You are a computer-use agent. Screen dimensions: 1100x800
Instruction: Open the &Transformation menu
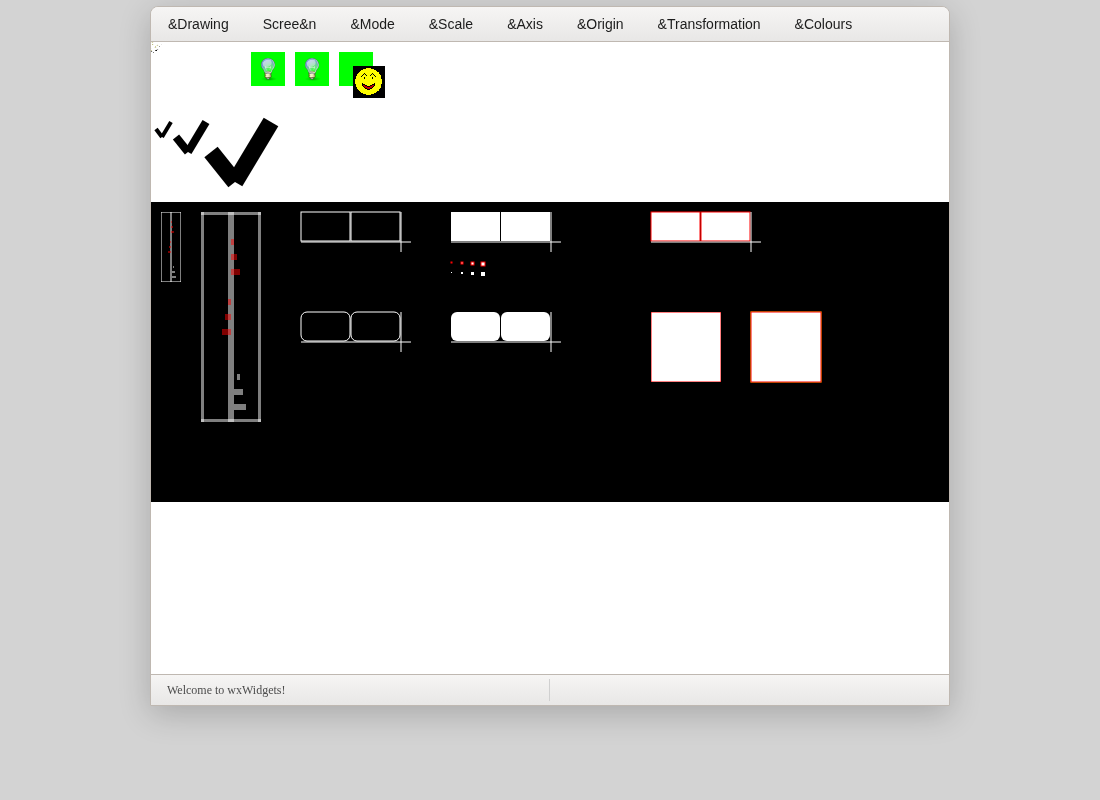(x=709, y=25)
